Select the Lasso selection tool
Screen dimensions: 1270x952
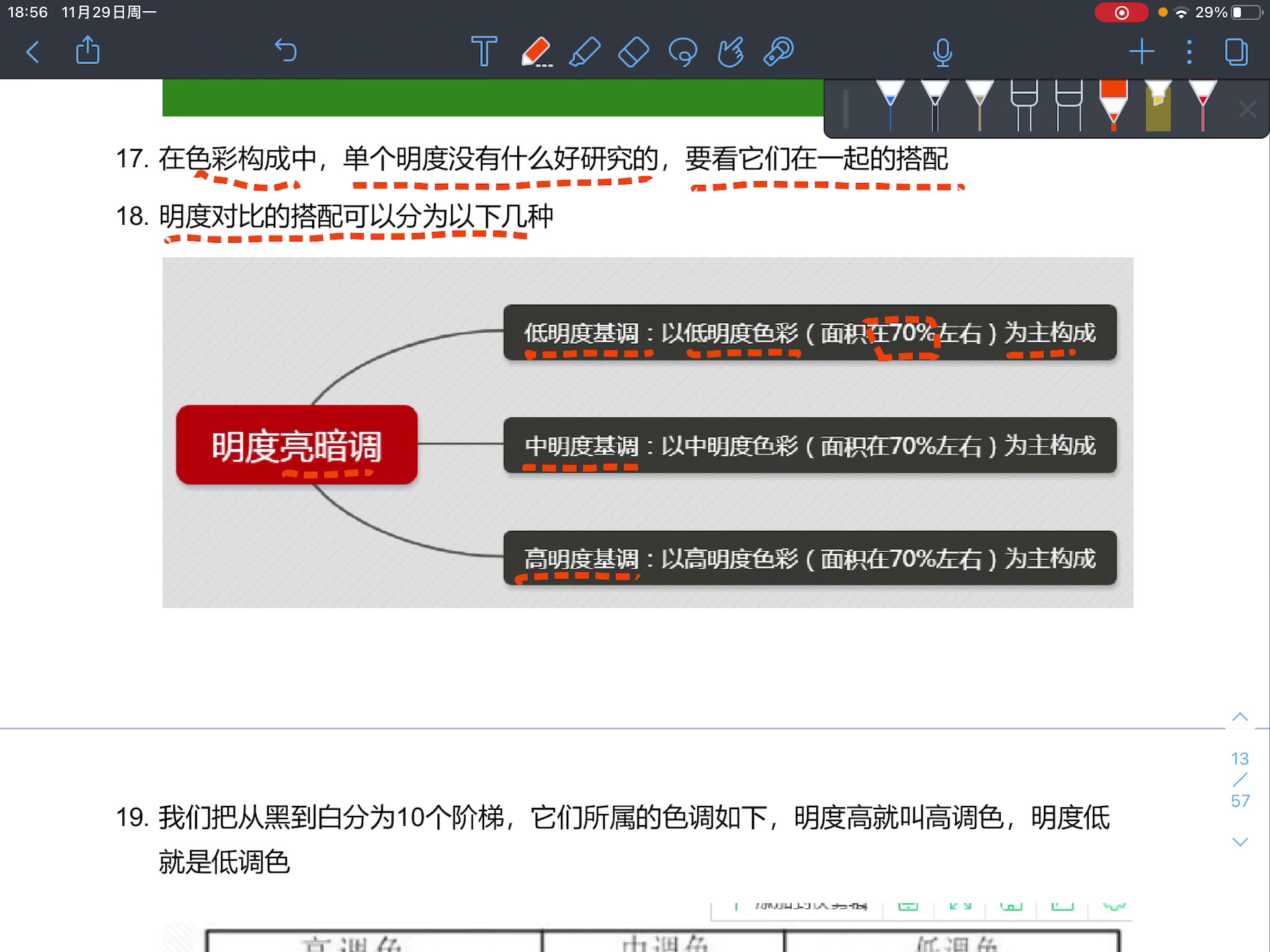coord(683,52)
